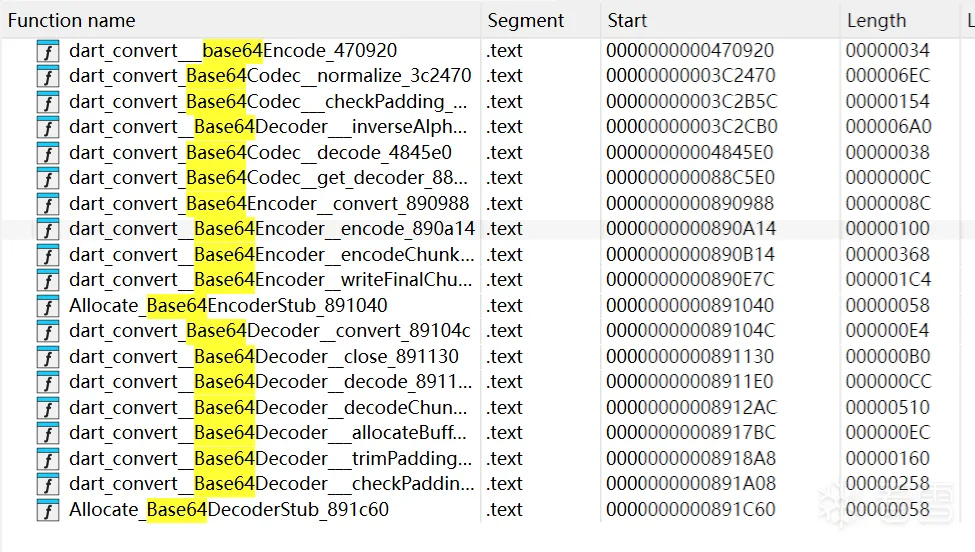Select icon for Base64Codec_decode_4845e0 row
This screenshot has width=975, height=552.
(48, 153)
